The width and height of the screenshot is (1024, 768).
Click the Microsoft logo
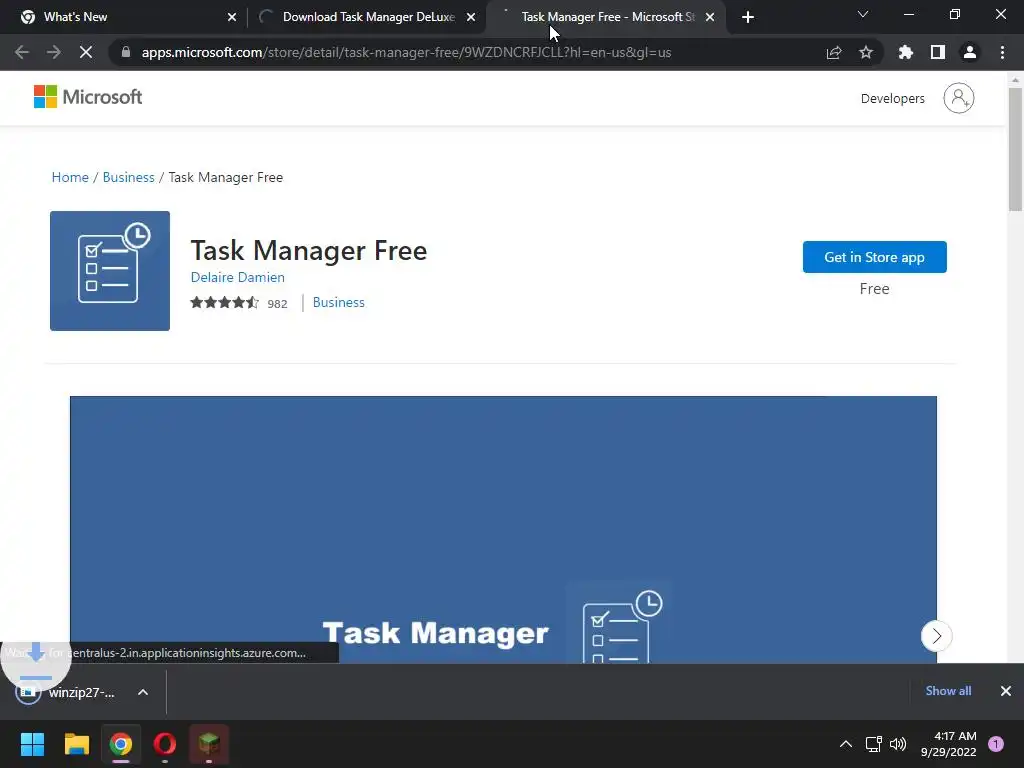tap(88, 97)
